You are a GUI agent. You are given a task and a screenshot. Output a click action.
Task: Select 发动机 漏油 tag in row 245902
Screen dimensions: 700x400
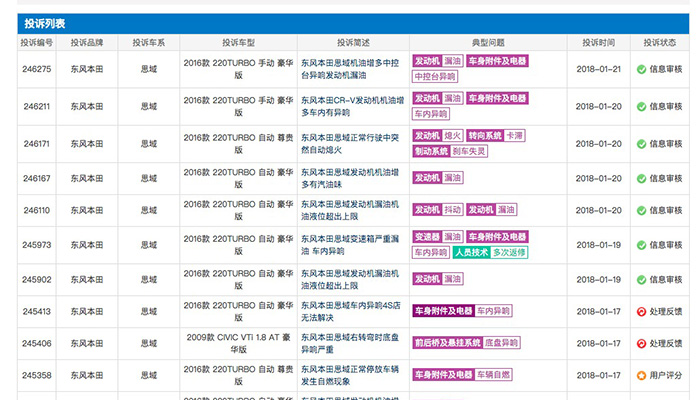(438, 279)
